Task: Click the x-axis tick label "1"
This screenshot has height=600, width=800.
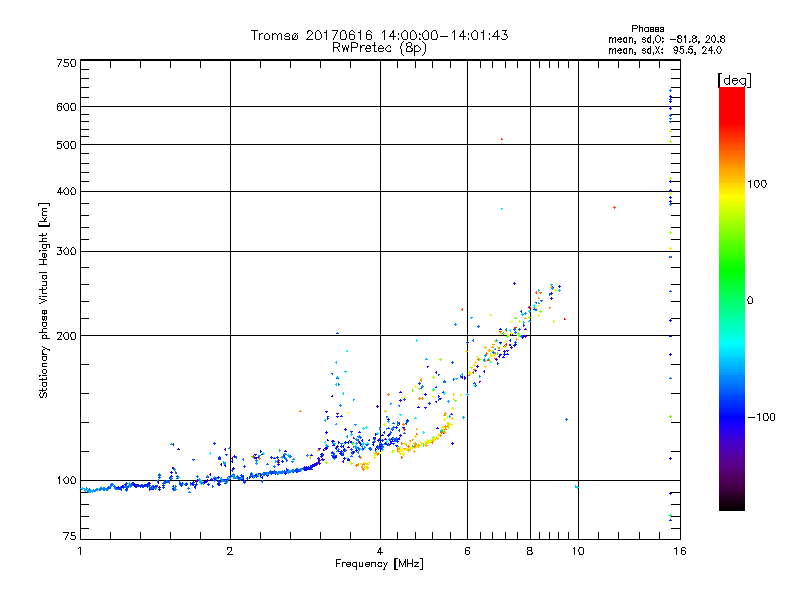Action: tap(80, 551)
